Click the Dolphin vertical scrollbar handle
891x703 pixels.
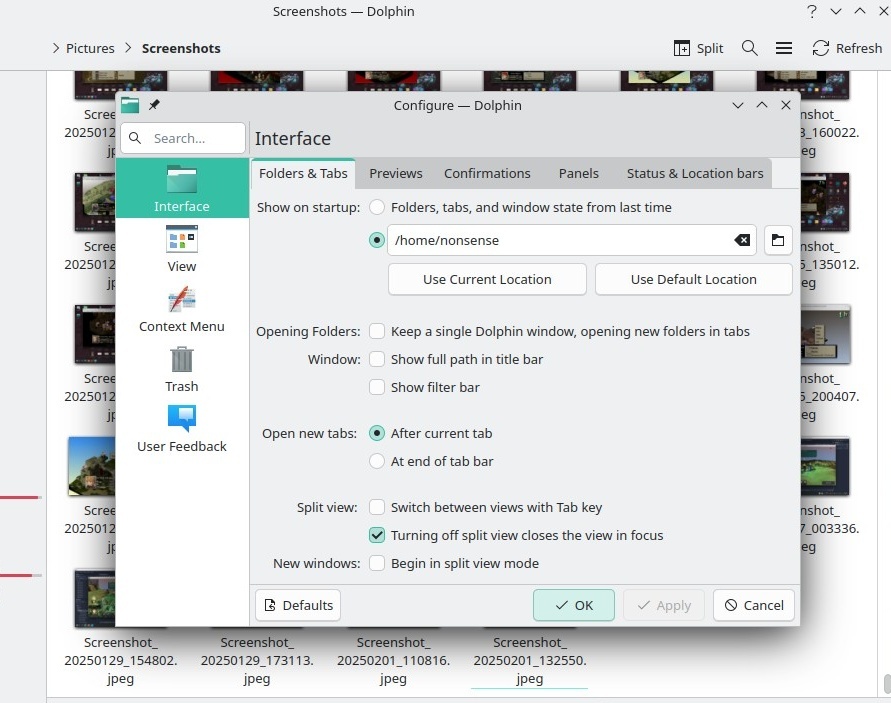pos(886,684)
